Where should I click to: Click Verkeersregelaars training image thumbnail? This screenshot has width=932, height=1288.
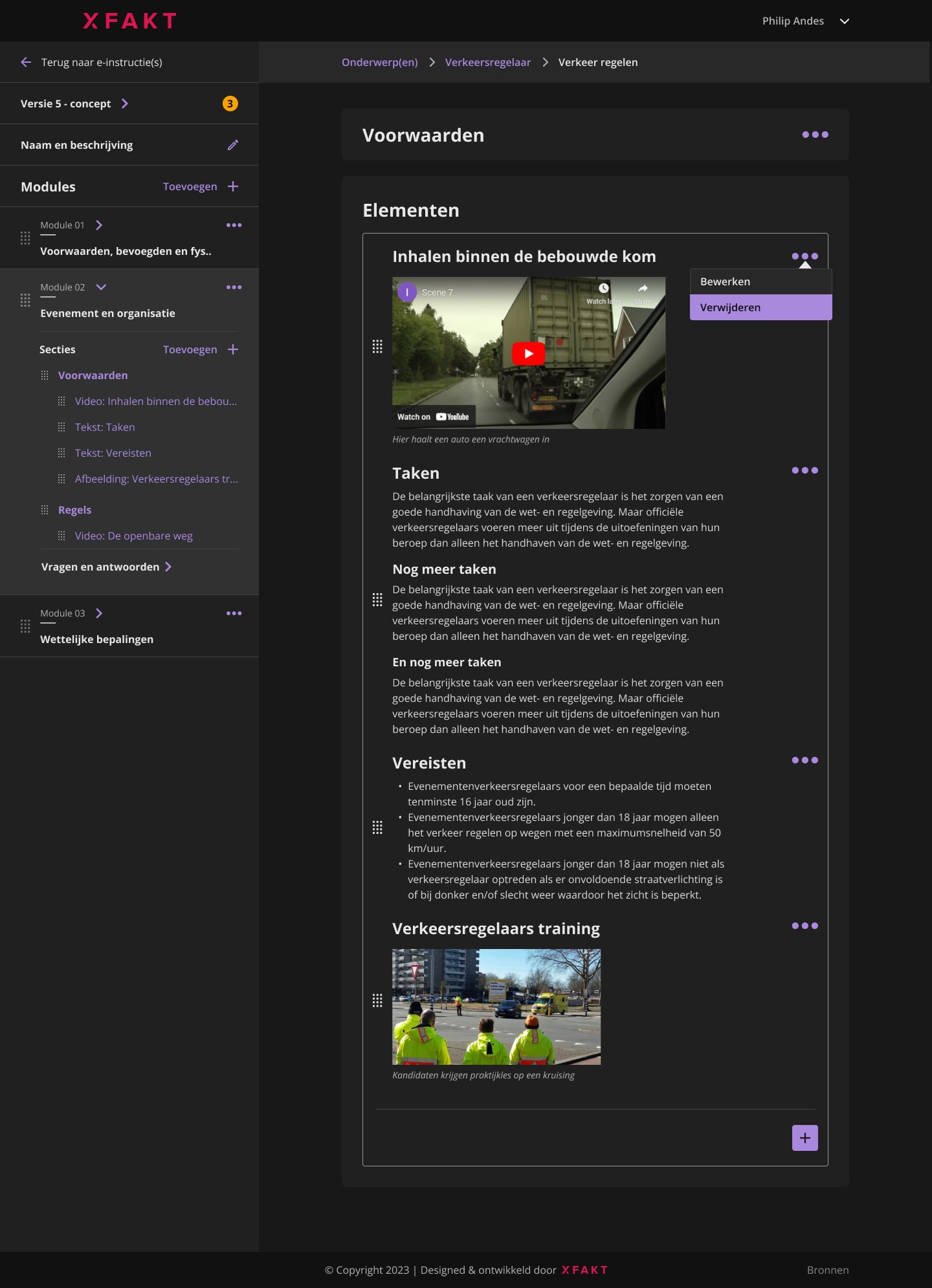click(496, 1007)
